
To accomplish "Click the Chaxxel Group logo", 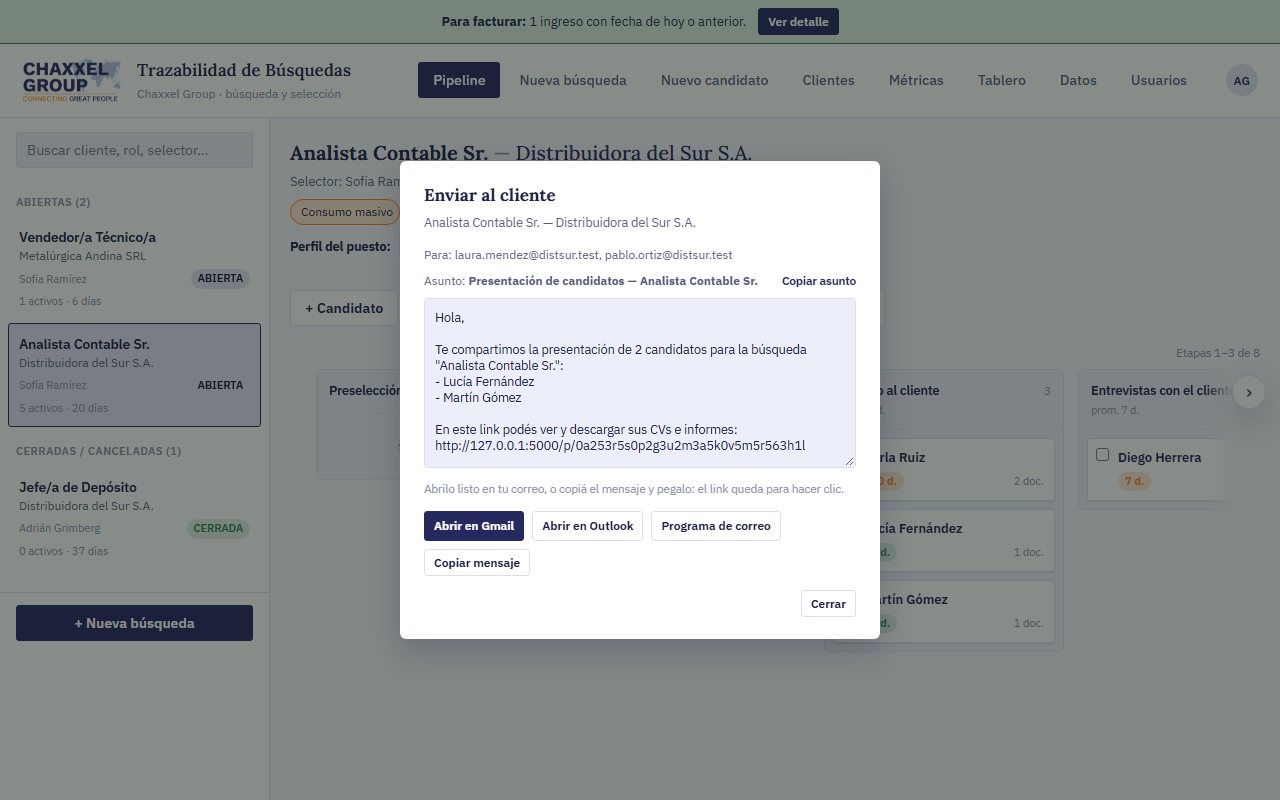I will coord(71,80).
